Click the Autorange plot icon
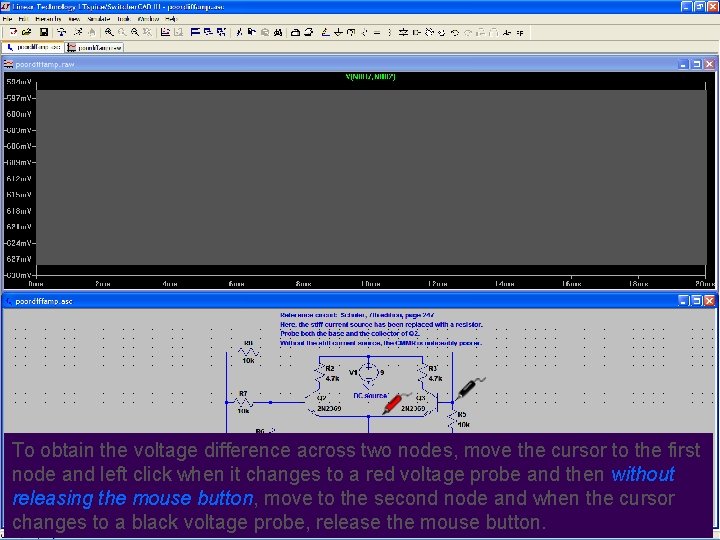720x540 pixels. click(x=165, y=32)
